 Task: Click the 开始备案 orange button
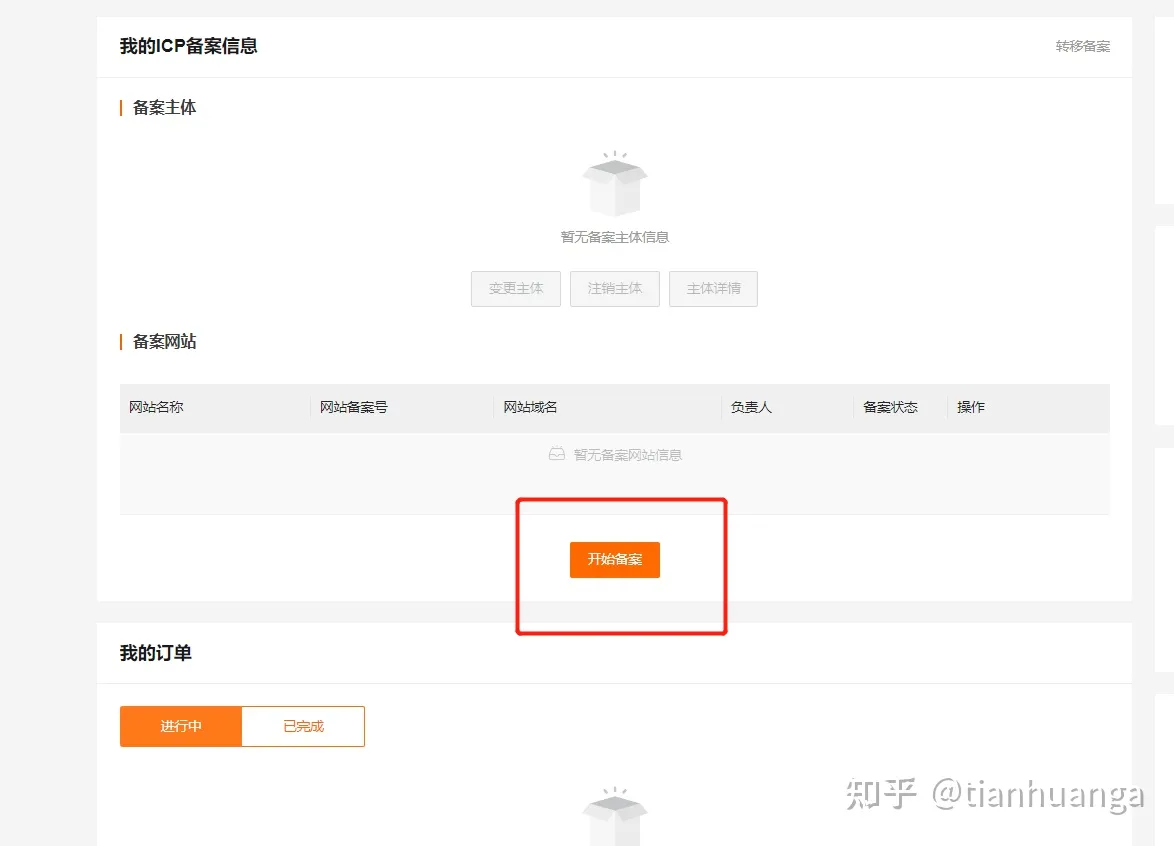coord(615,559)
